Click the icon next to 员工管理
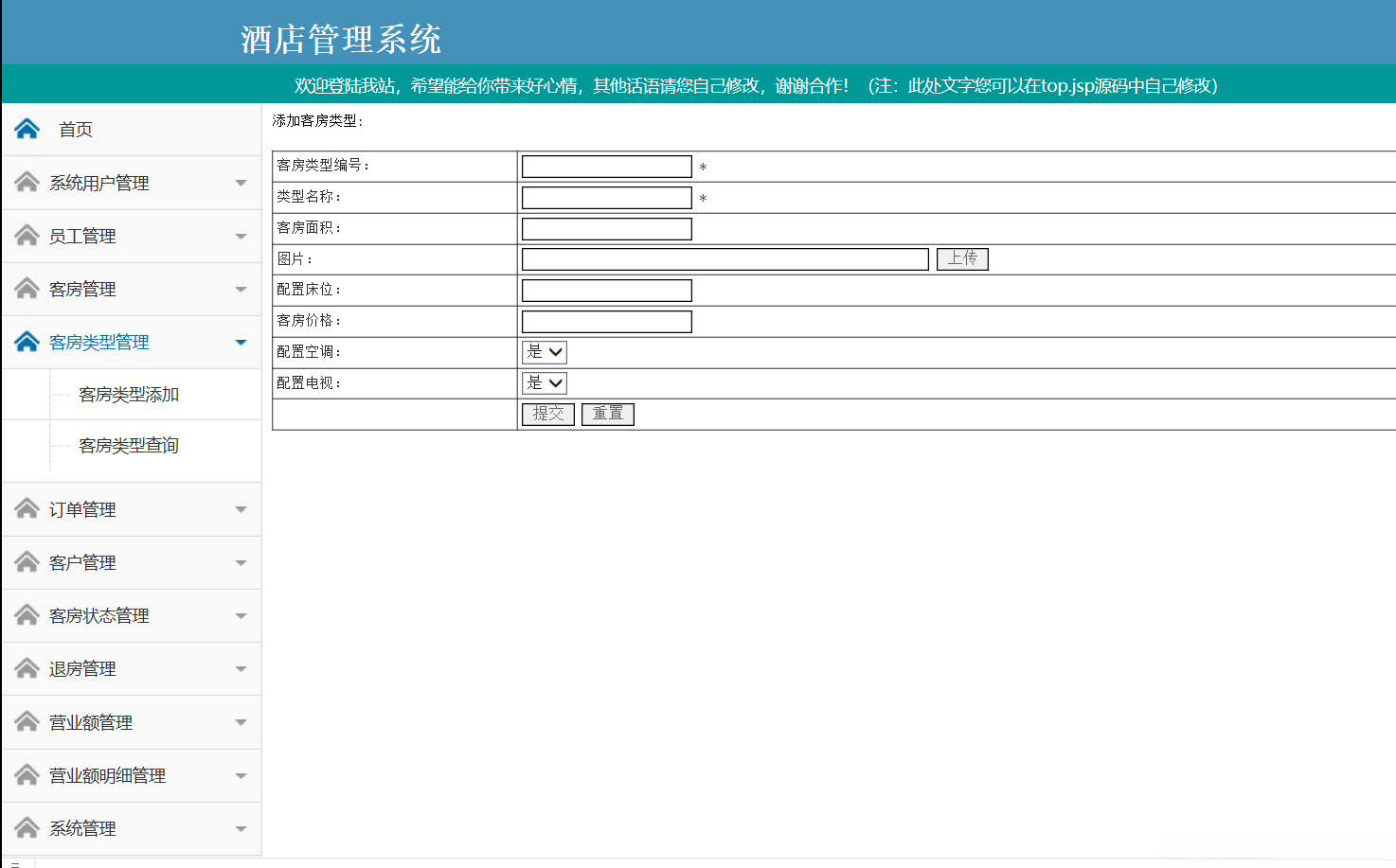1396x868 pixels. [x=26, y=235]
